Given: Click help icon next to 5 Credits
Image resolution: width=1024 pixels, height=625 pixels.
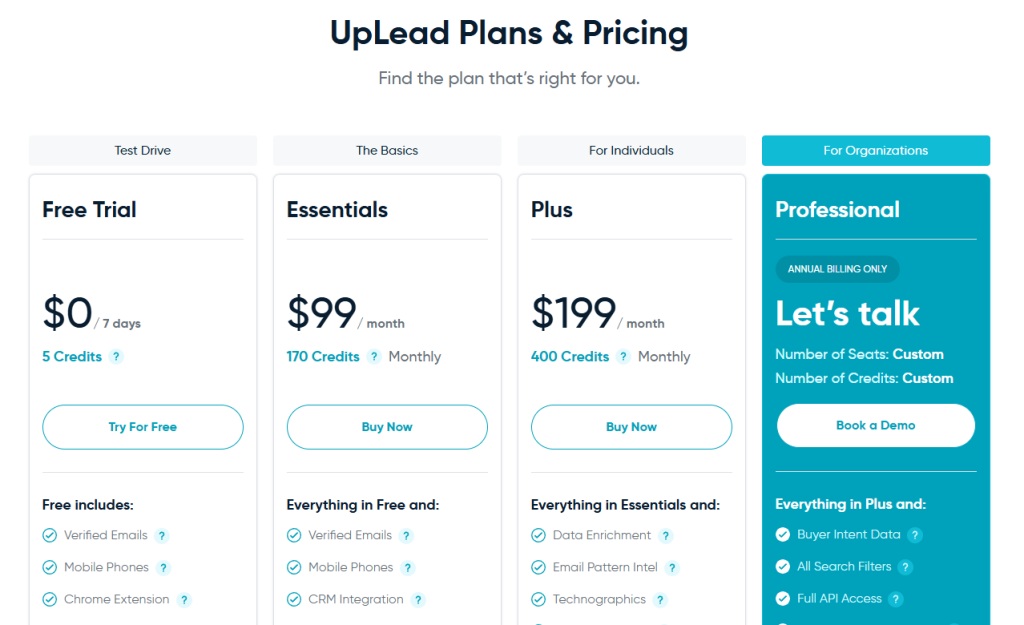Looking at the screenshot, I should click(116, 357).
